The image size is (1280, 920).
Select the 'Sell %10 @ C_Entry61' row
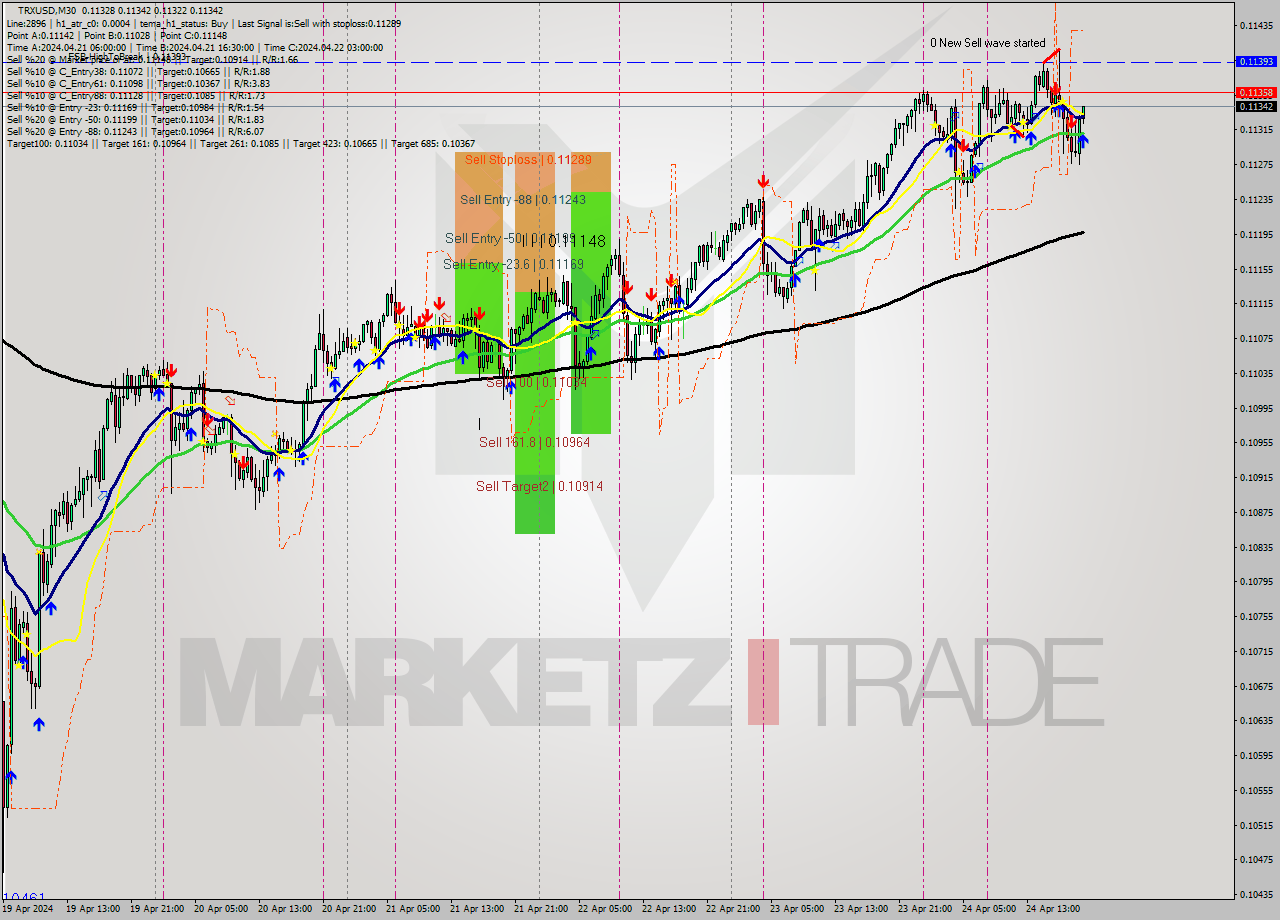pos(138,83)
